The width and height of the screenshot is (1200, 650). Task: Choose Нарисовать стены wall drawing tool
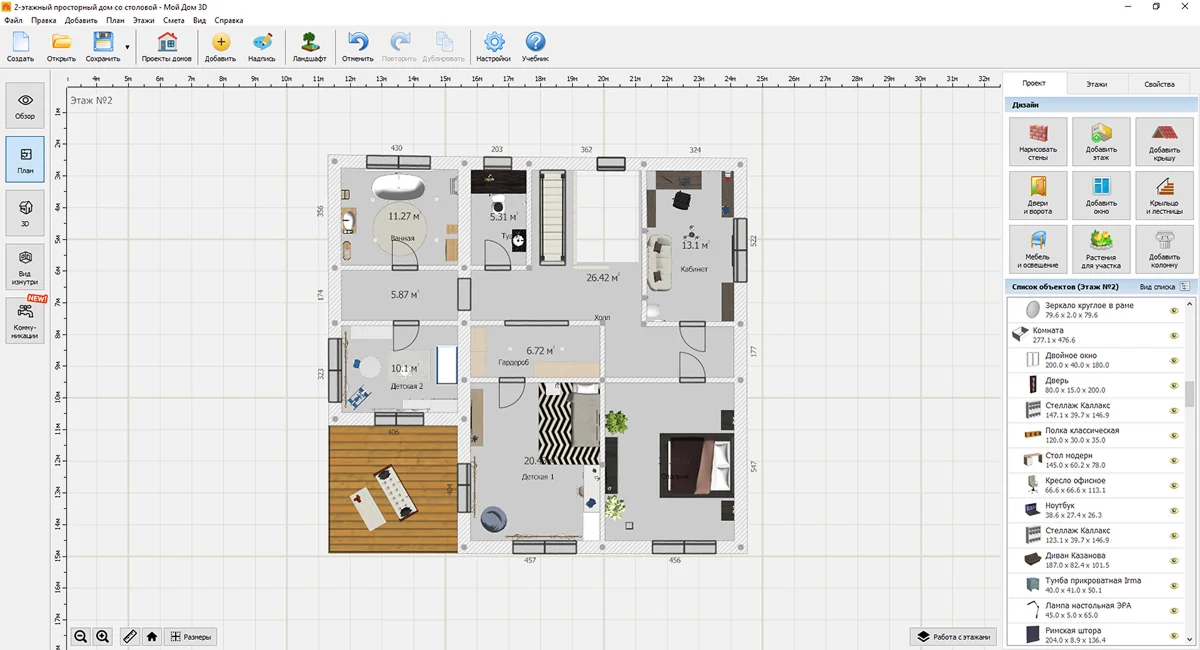pyautogui.click(x=1038, y=142)
